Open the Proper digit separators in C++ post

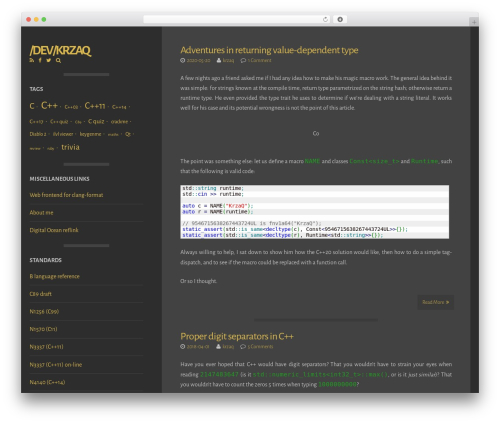(x=237, y=336)
